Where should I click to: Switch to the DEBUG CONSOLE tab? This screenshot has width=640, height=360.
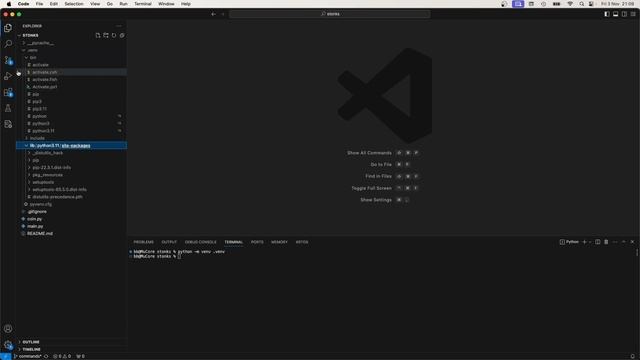click(200, 242)
